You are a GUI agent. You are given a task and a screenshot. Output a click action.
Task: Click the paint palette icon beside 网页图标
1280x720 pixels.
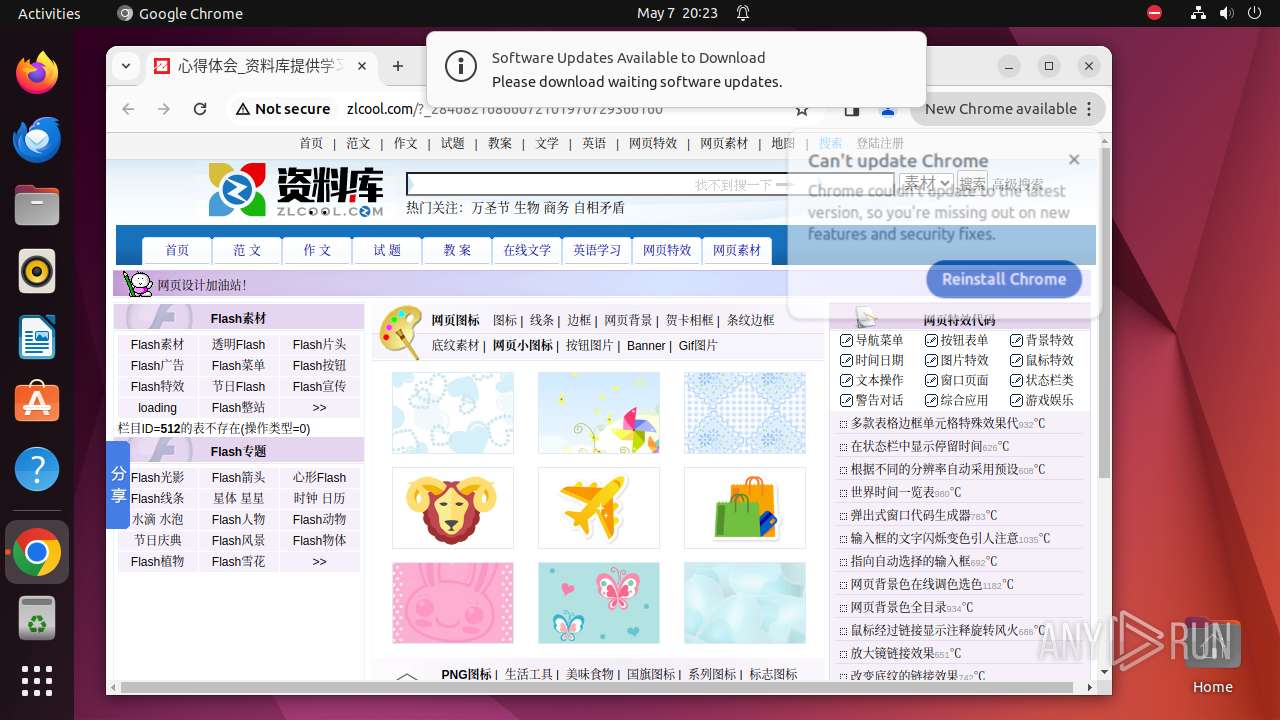(x=400, y=332)
